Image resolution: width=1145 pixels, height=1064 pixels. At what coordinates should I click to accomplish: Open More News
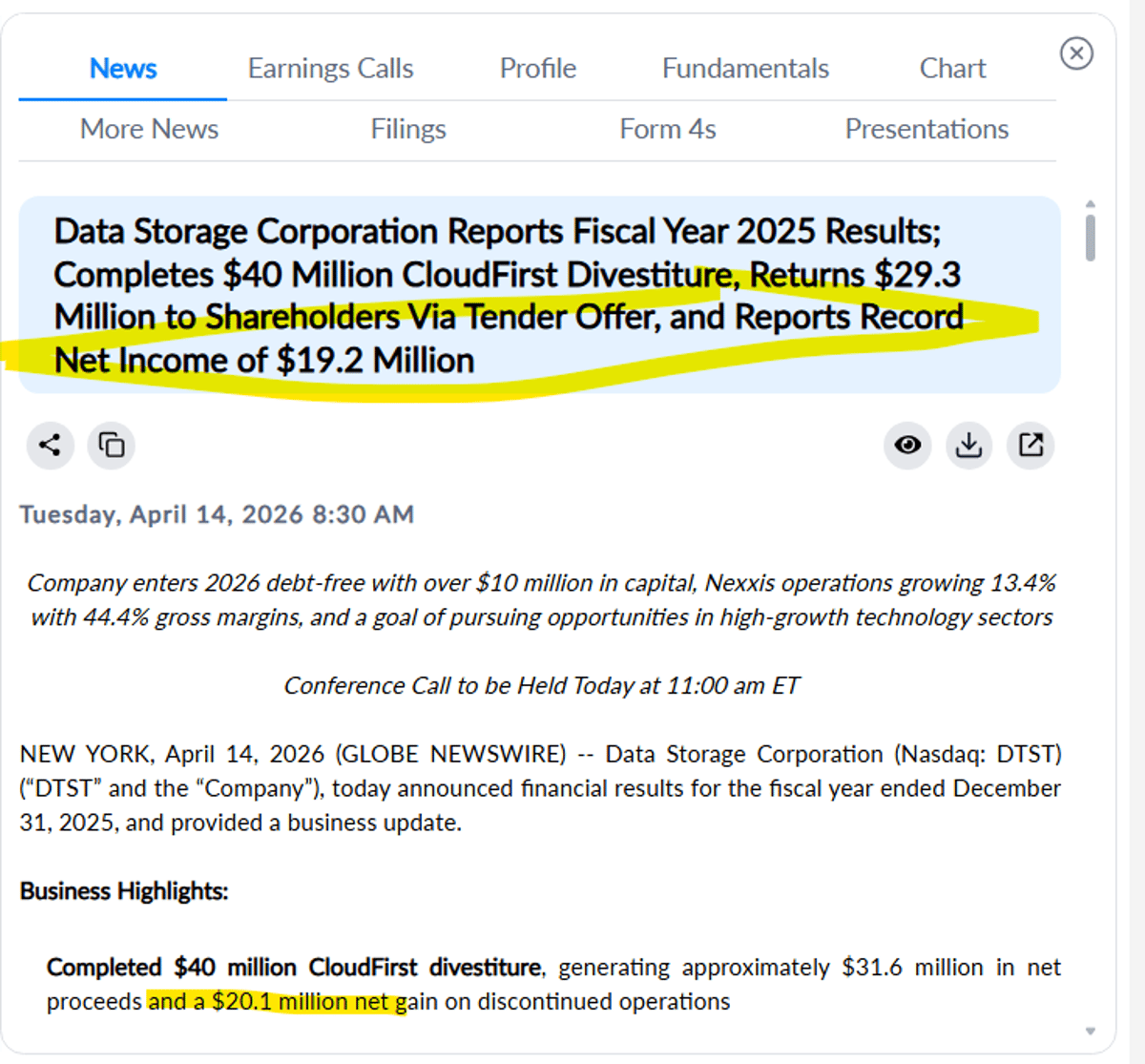point(149,129)
